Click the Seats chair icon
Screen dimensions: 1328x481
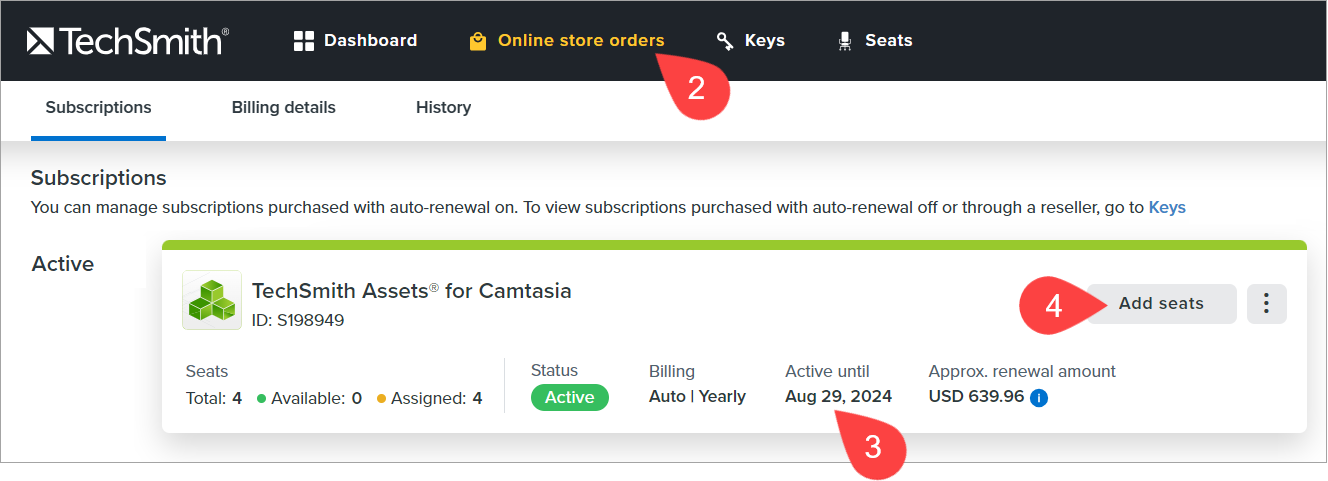click(845, 41)
